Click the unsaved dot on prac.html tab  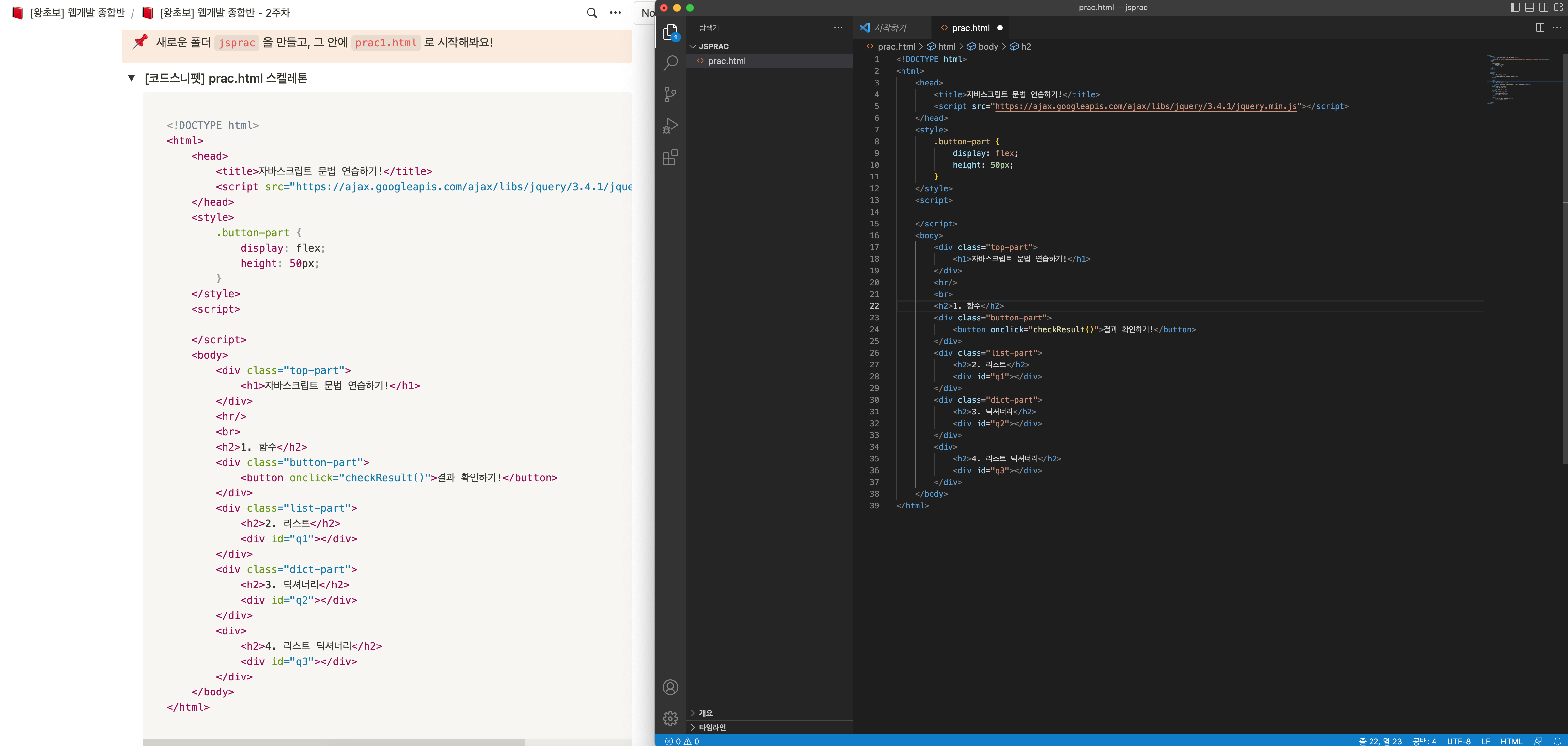pyautogui.click(x=1000, y=28)
